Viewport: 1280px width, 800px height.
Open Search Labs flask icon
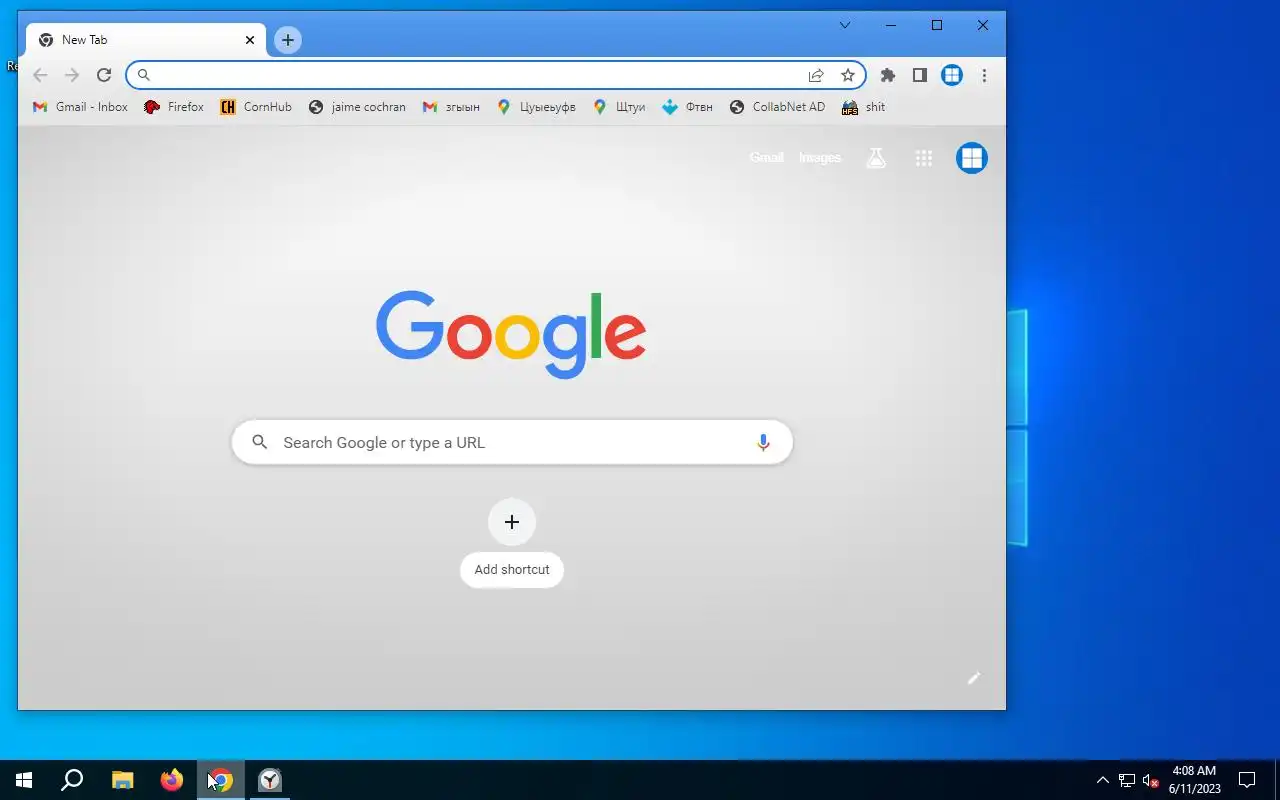(x=876, y=158)
